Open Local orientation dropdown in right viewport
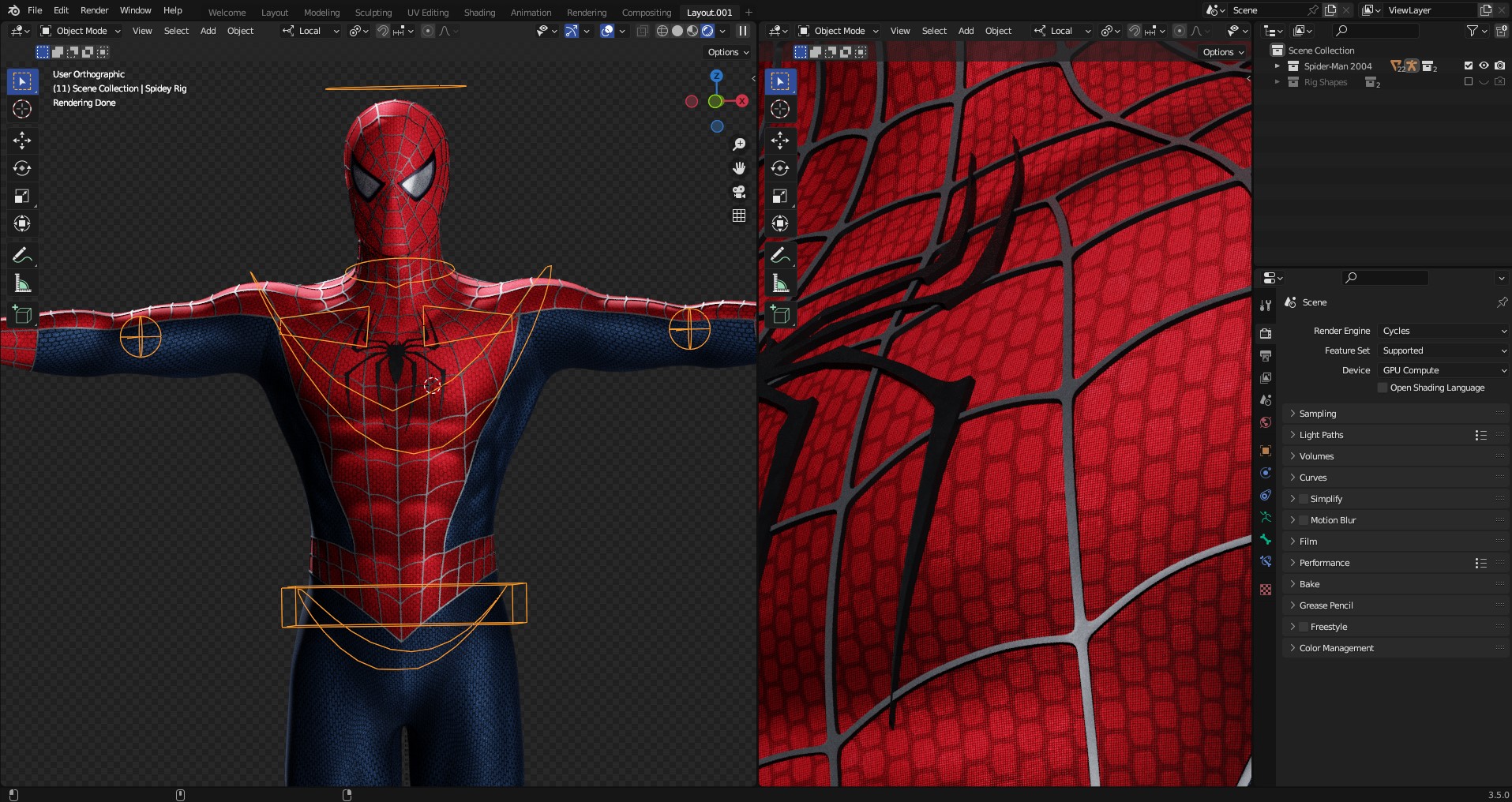The height and width of the screenshot is (802, 1512). [1063, 31]
